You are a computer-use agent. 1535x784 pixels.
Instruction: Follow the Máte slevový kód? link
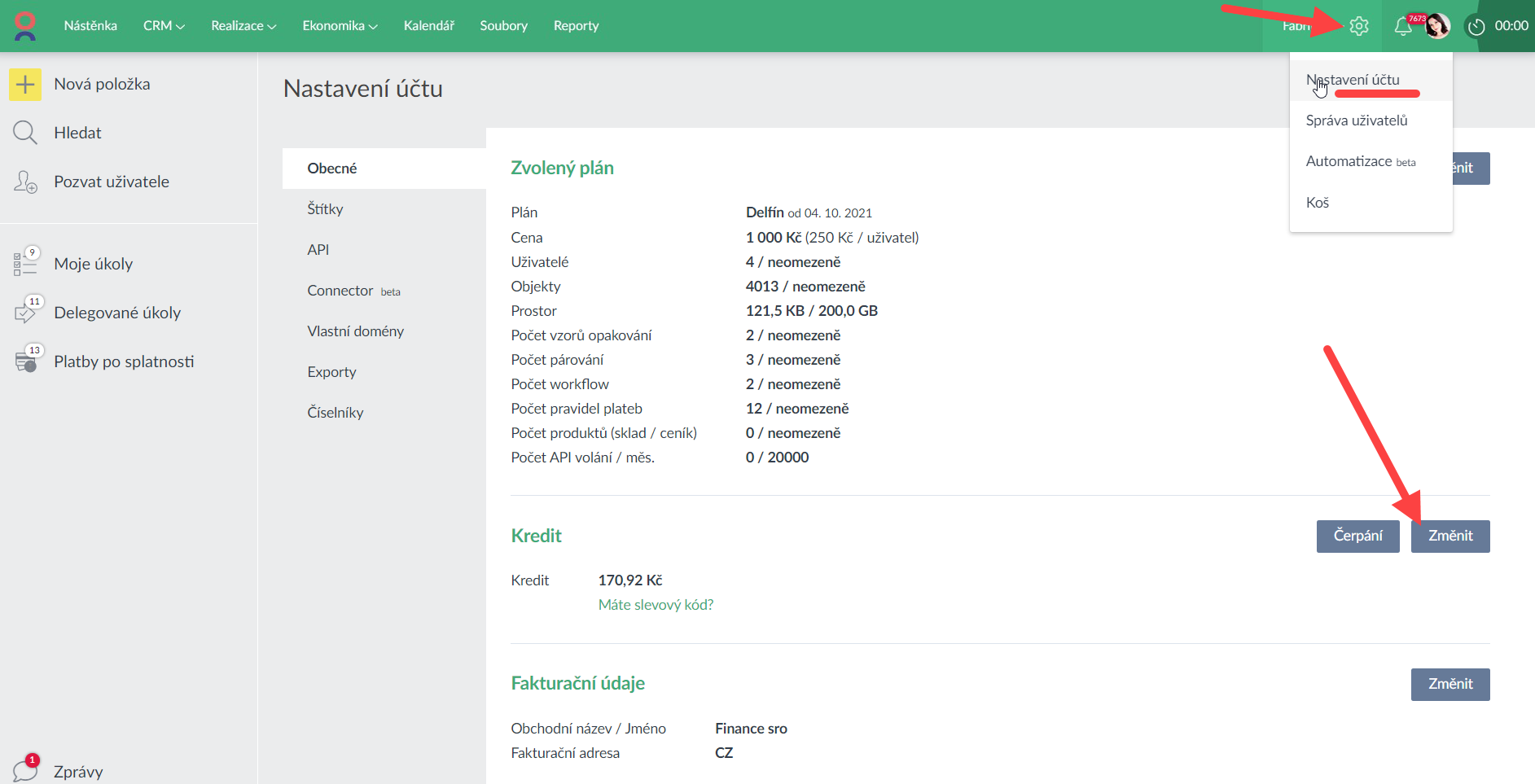coord(656,605)
